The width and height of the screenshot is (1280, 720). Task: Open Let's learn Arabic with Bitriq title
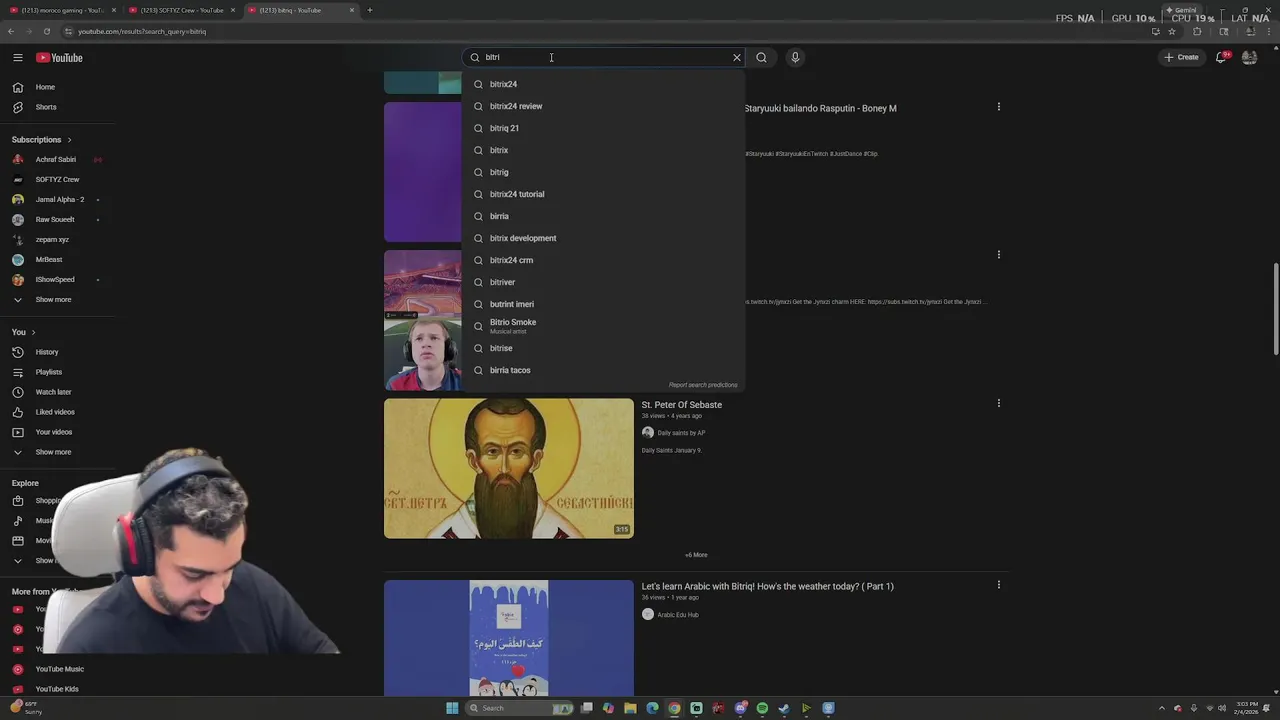(767, 586)
